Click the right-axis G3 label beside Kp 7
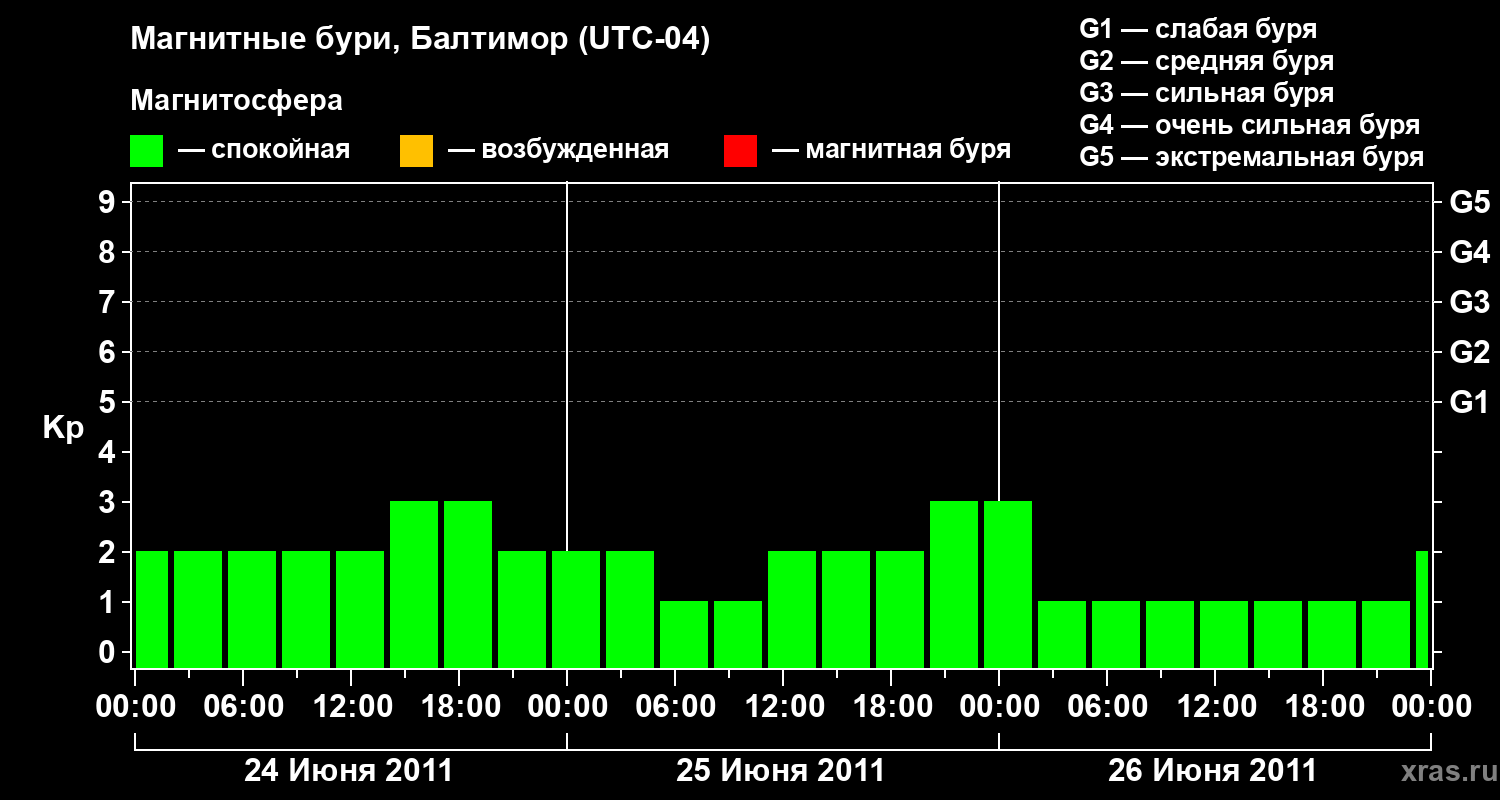Screen dimensions: 1500x800 pos(1470,302)
